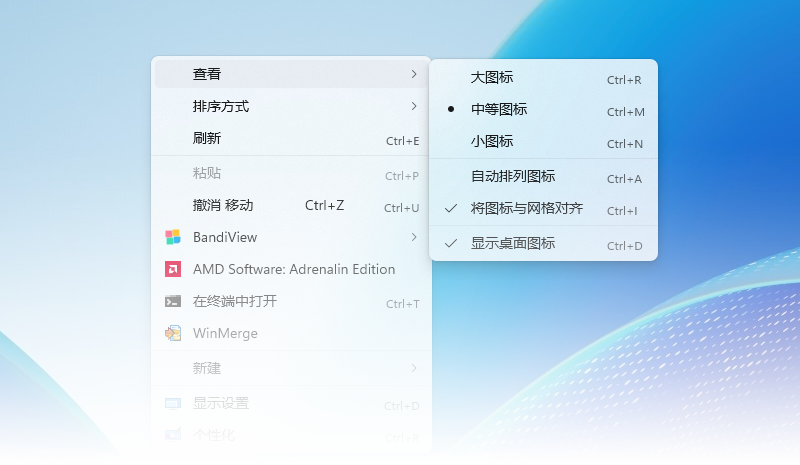Choose 在终端中打开 from the menu

(x=291, y=301)
